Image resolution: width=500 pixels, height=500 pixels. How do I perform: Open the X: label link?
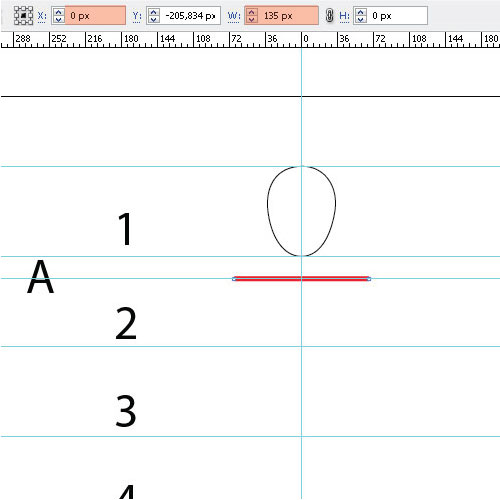[x=42, y=16]
